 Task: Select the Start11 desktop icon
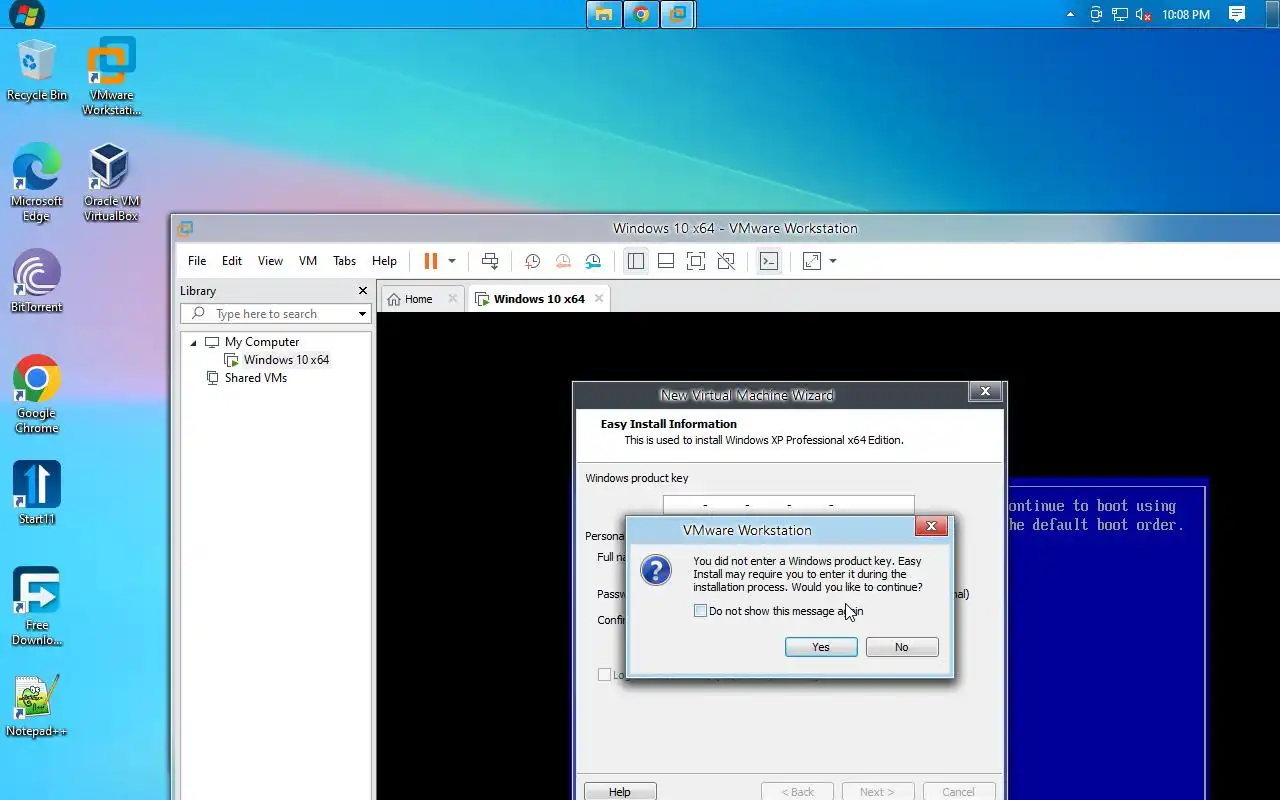(37, 494)
